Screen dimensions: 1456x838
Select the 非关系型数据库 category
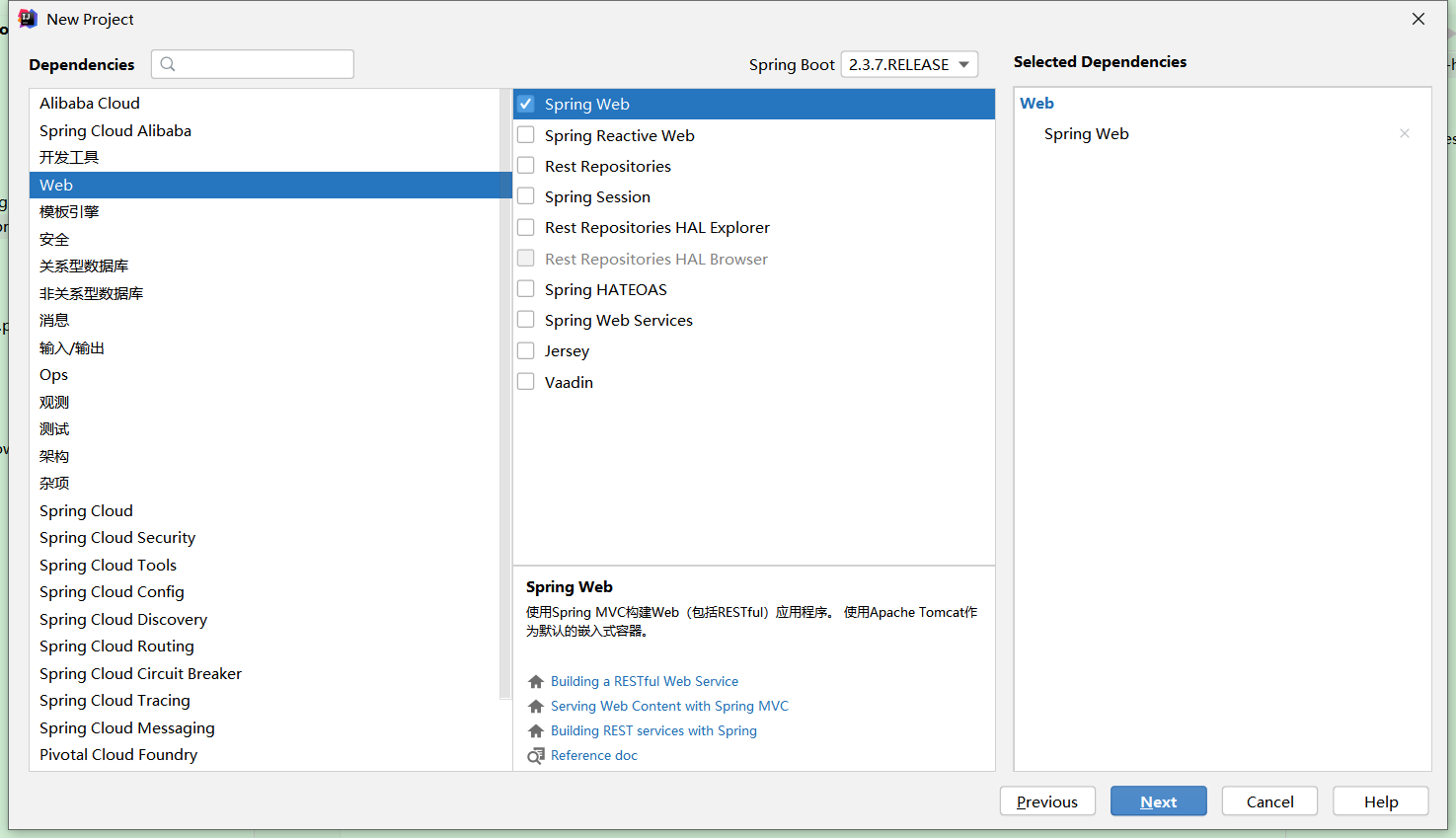tap(265, 293)
